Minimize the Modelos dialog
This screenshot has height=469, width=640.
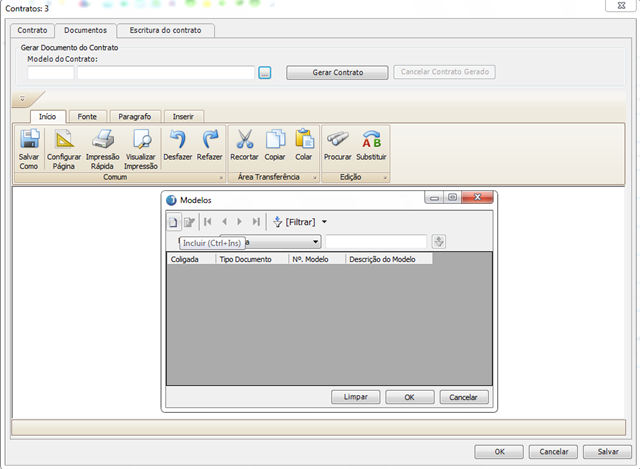pos(434,198)
